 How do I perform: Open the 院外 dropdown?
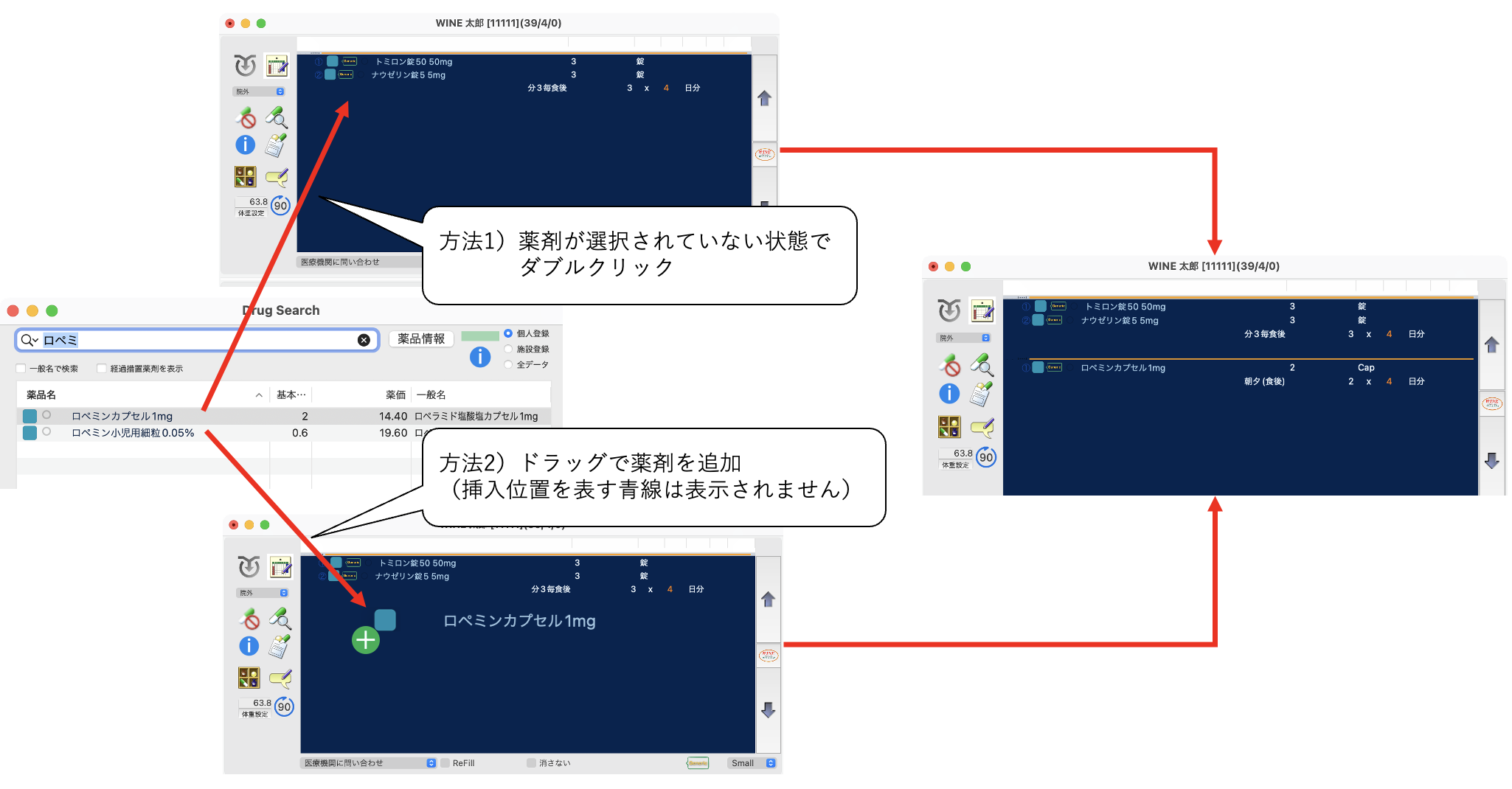click(260, 91)
